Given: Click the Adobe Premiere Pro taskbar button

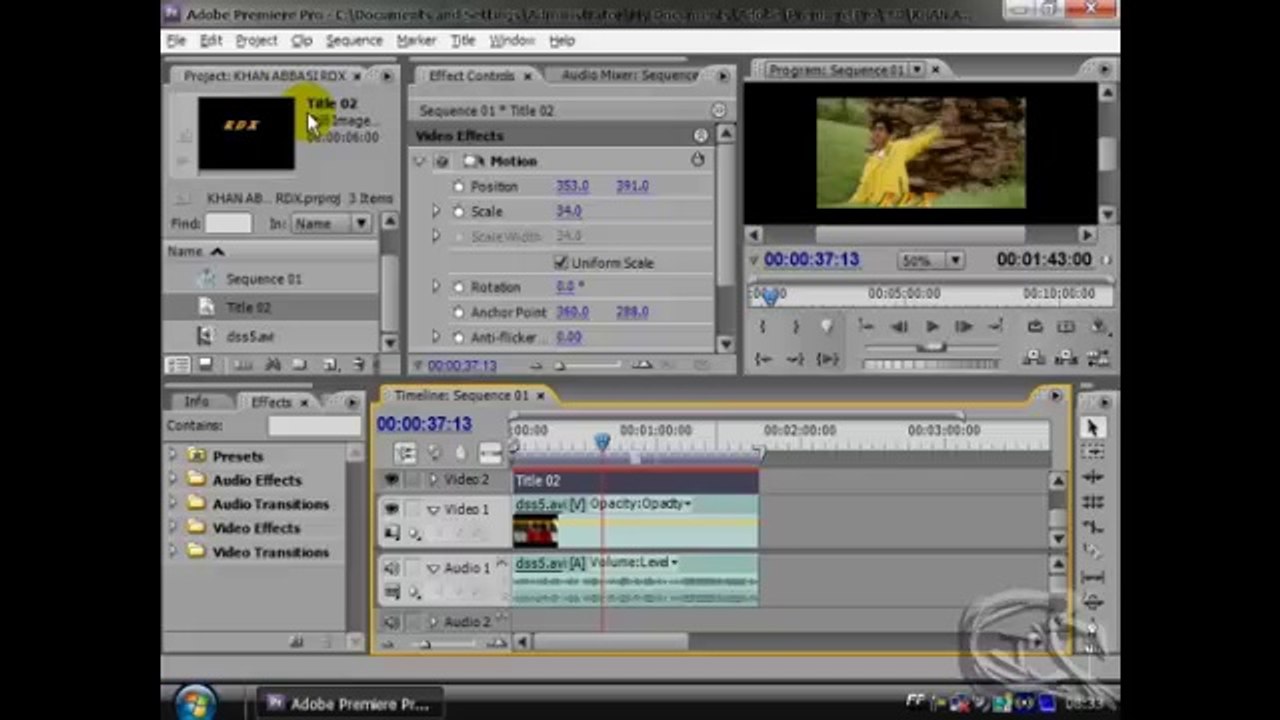Looking at the screenshot, I should pyautogui.click(x=349, y=704).
